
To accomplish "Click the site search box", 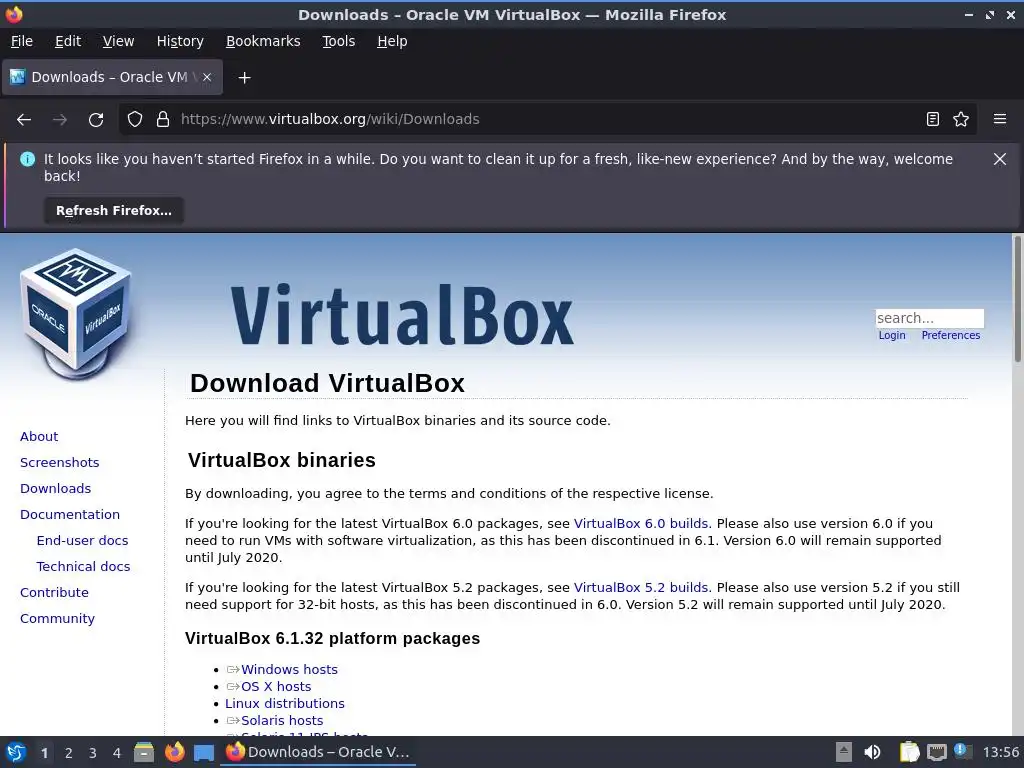I will pos(929,318).
